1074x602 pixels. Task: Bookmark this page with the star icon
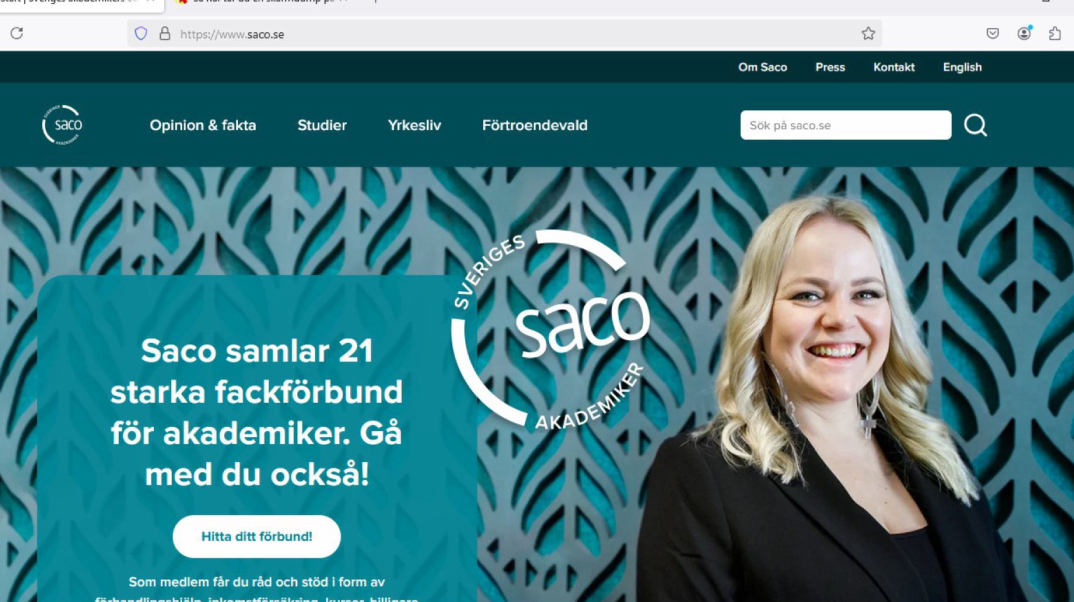tap(868, 34)
